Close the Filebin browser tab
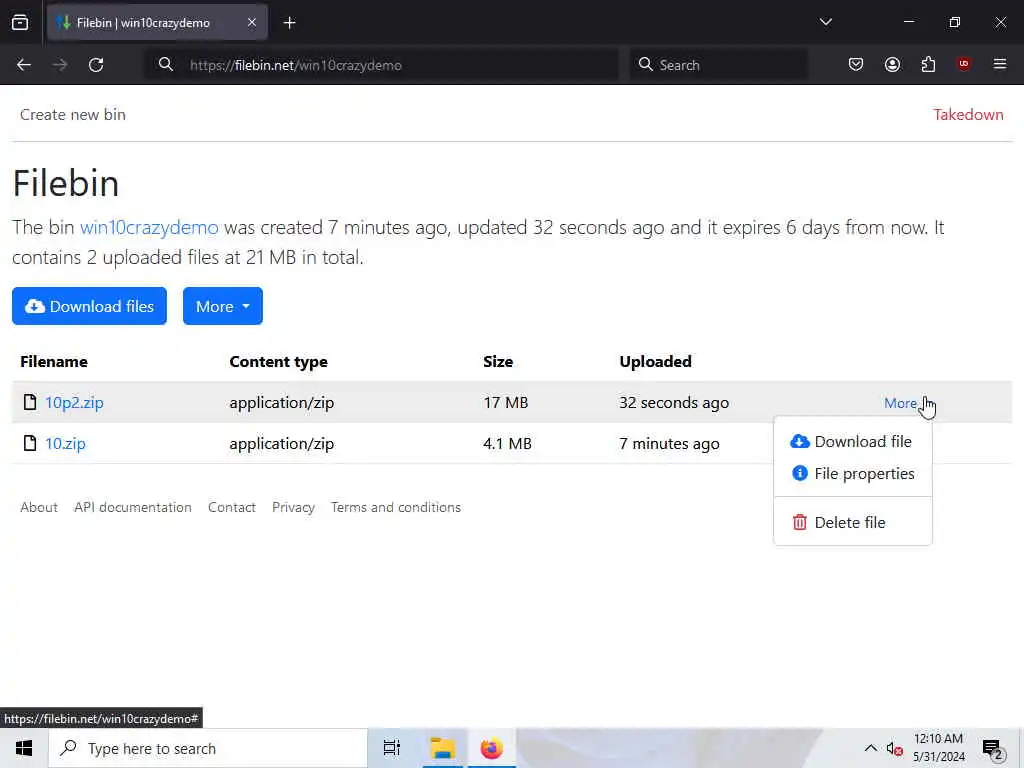The image size is (1024, 768). [251, 22]
